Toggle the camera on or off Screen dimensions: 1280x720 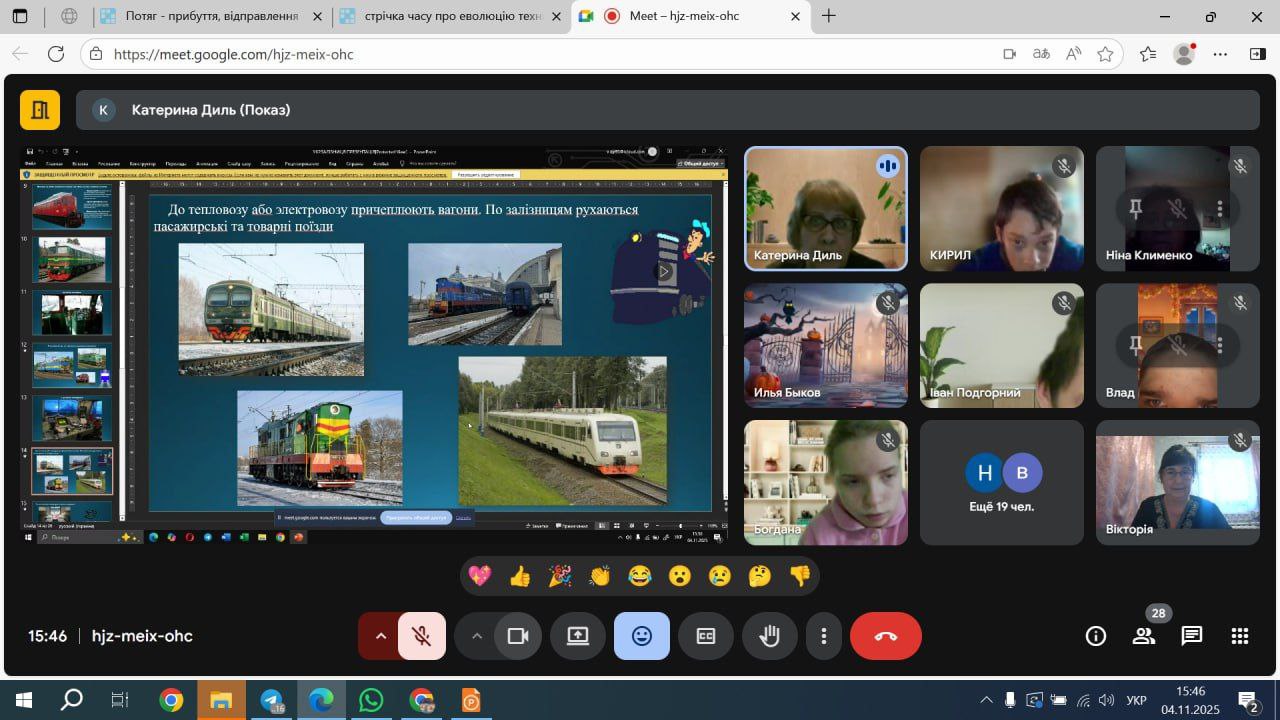pyautogui.click(x=517, y=636)
